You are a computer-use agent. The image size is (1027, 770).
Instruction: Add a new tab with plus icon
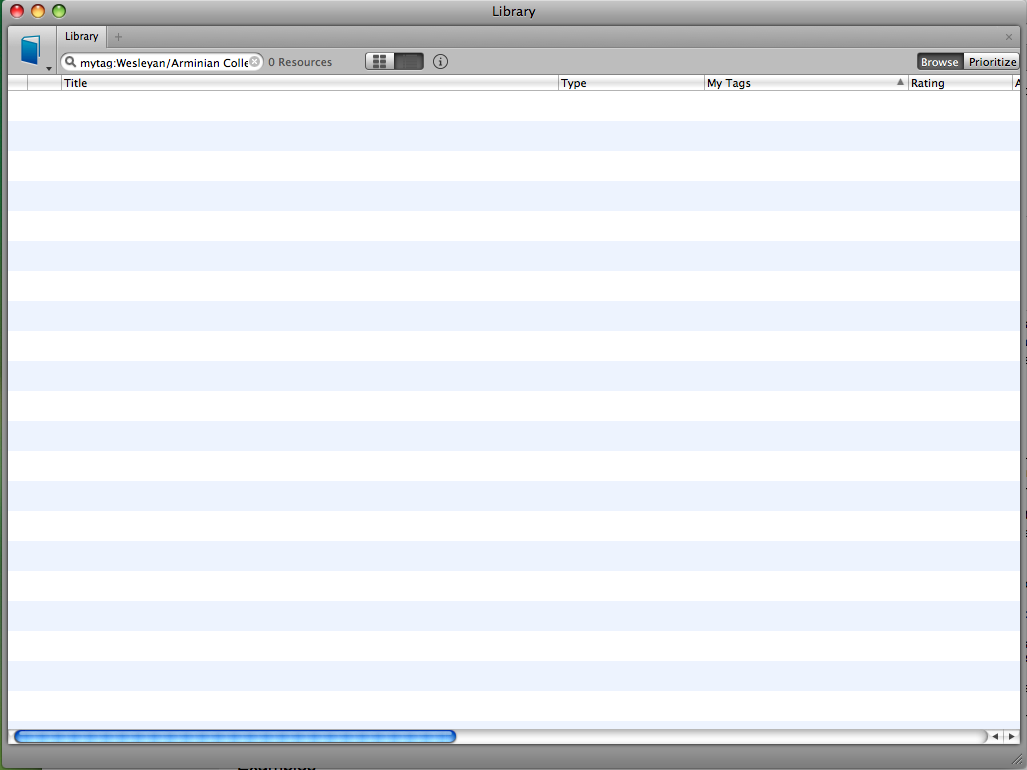pyautogui.click(x=119, y=37)
